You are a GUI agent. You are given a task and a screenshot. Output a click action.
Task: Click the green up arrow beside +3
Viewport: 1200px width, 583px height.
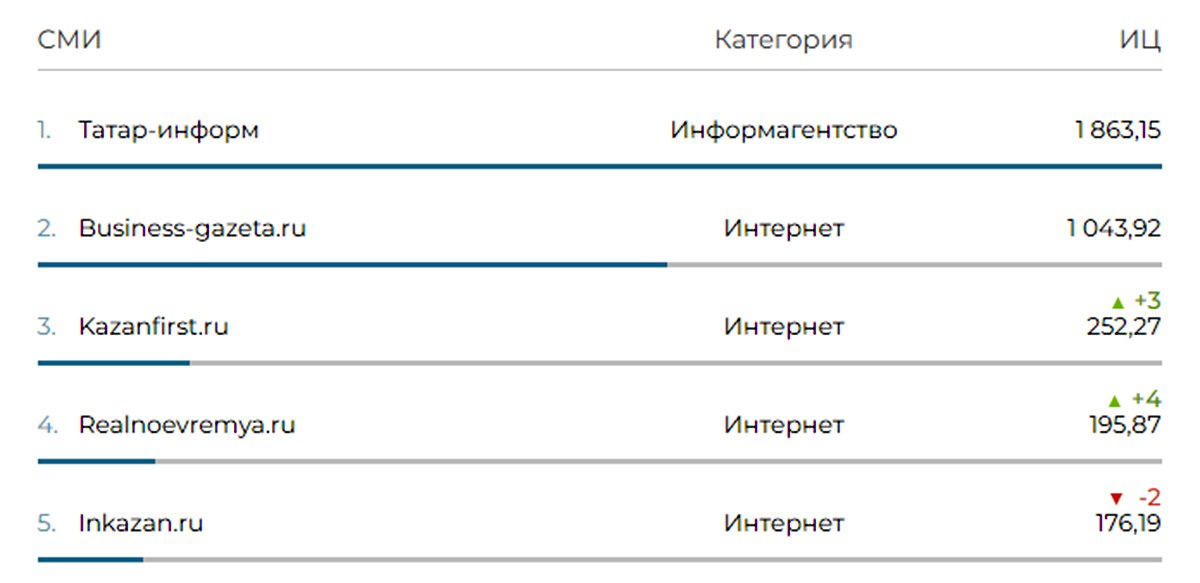(x=1118, y=302)
